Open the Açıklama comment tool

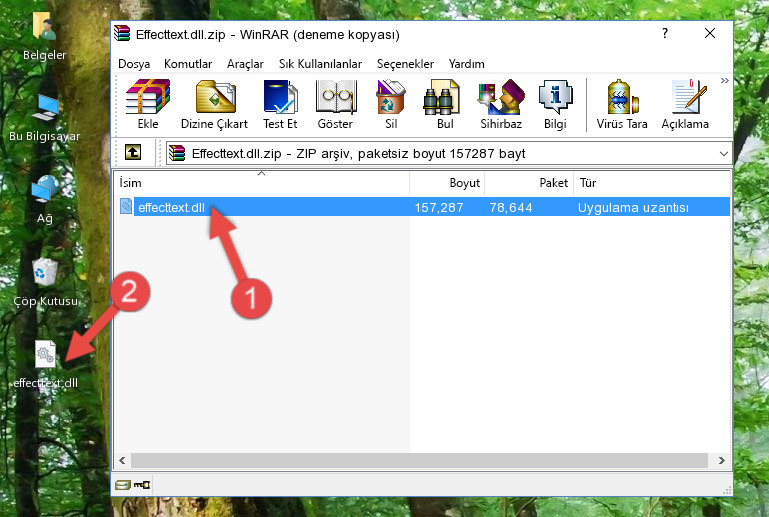coord(685,104)
